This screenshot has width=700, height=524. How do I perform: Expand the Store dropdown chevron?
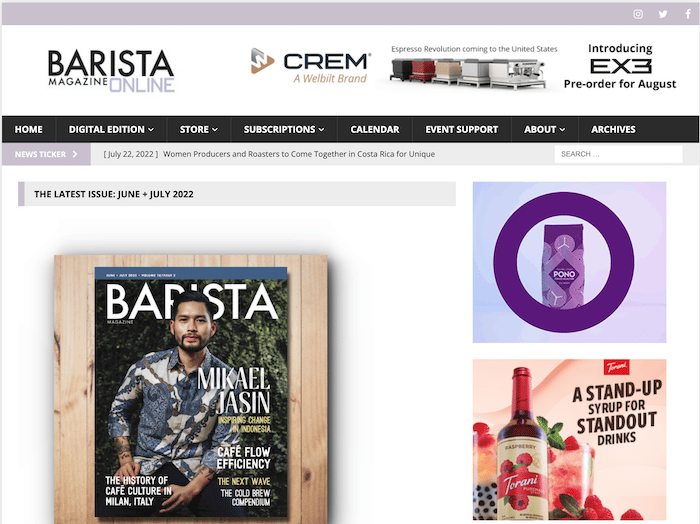(215, 129)
